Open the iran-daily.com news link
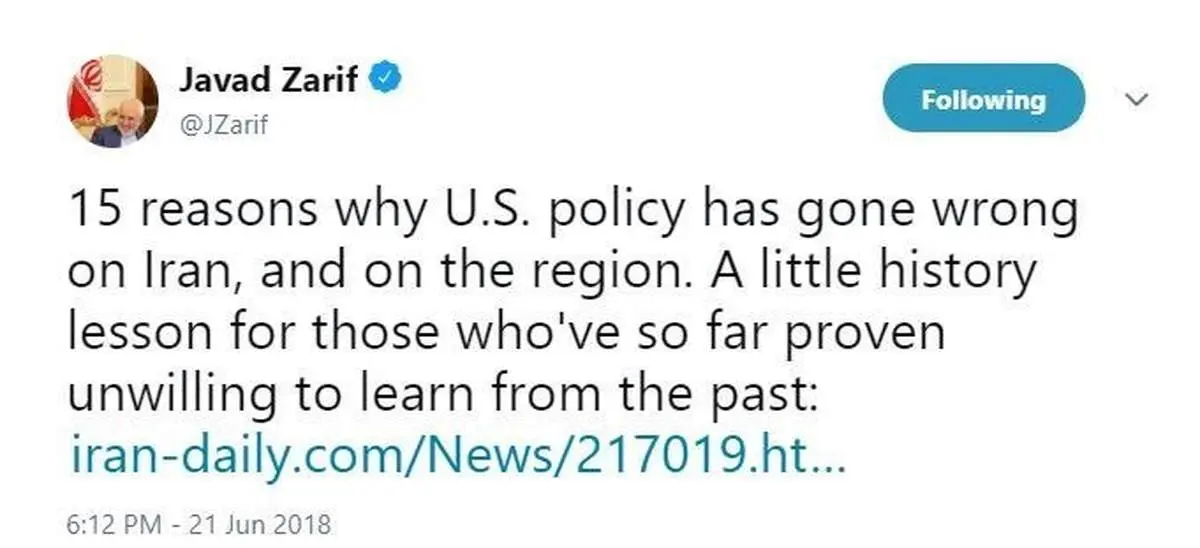 click(459, 457)
